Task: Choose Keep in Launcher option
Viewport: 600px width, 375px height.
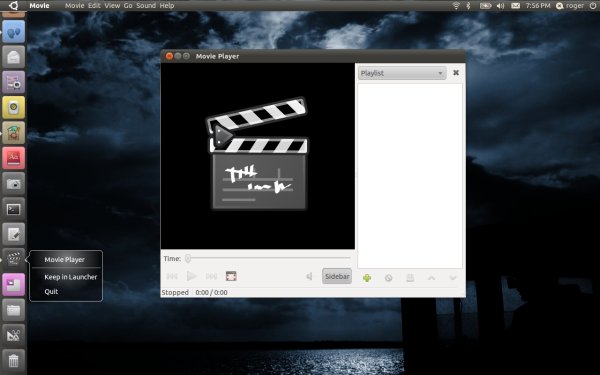Action: pyautogui.click(x=71, y=277)
